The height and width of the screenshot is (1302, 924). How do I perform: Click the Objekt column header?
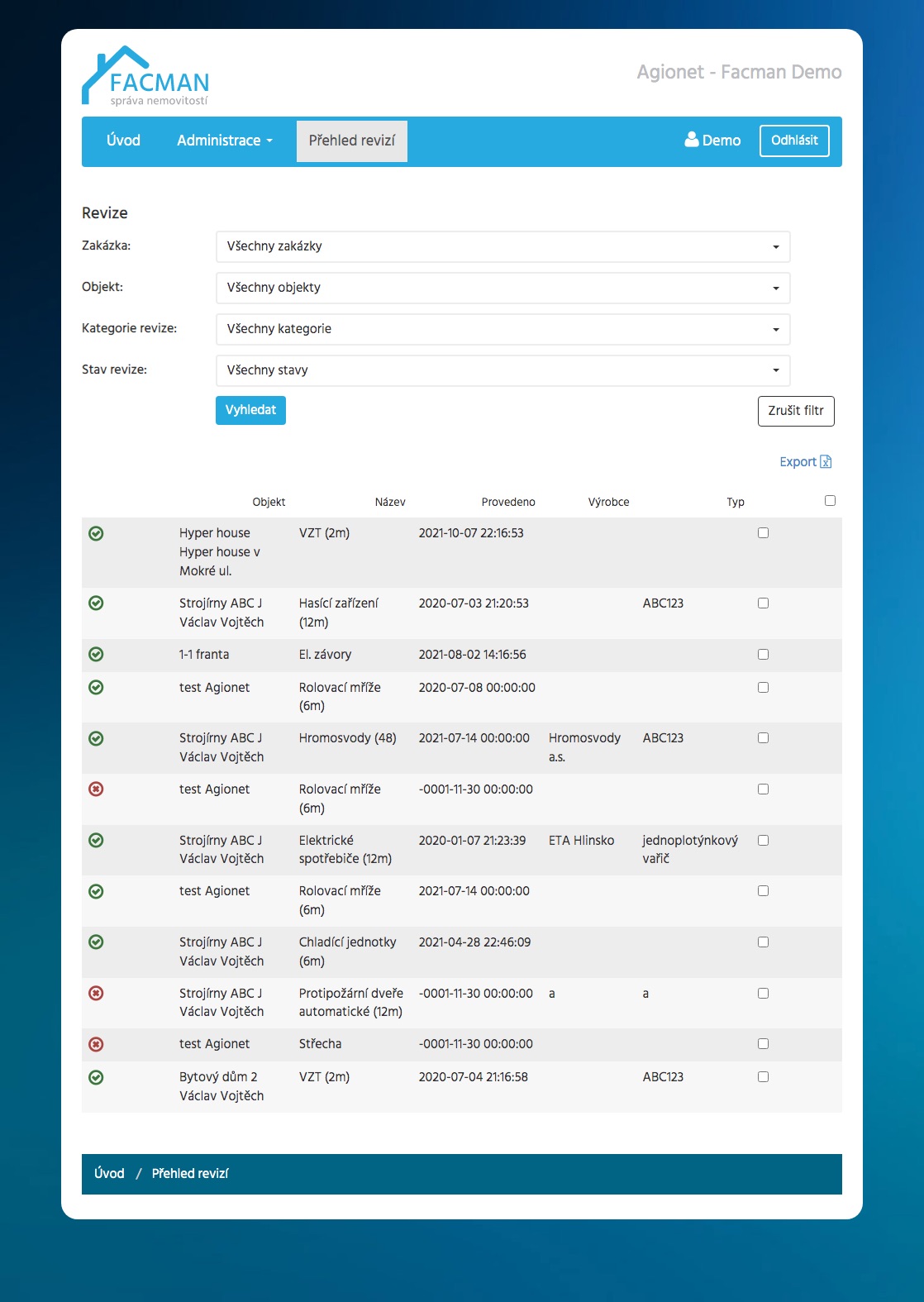point(269,502)
